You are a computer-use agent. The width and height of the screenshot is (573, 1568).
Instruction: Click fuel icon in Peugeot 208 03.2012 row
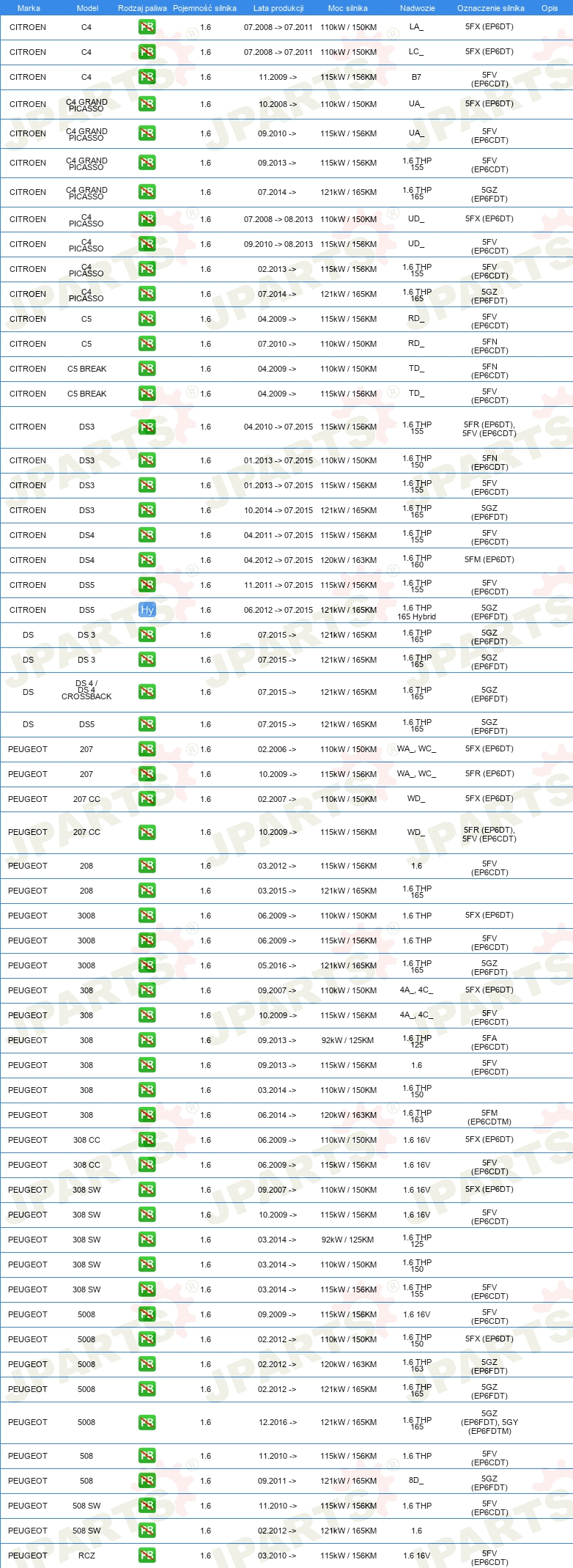[x=147, y=866]
